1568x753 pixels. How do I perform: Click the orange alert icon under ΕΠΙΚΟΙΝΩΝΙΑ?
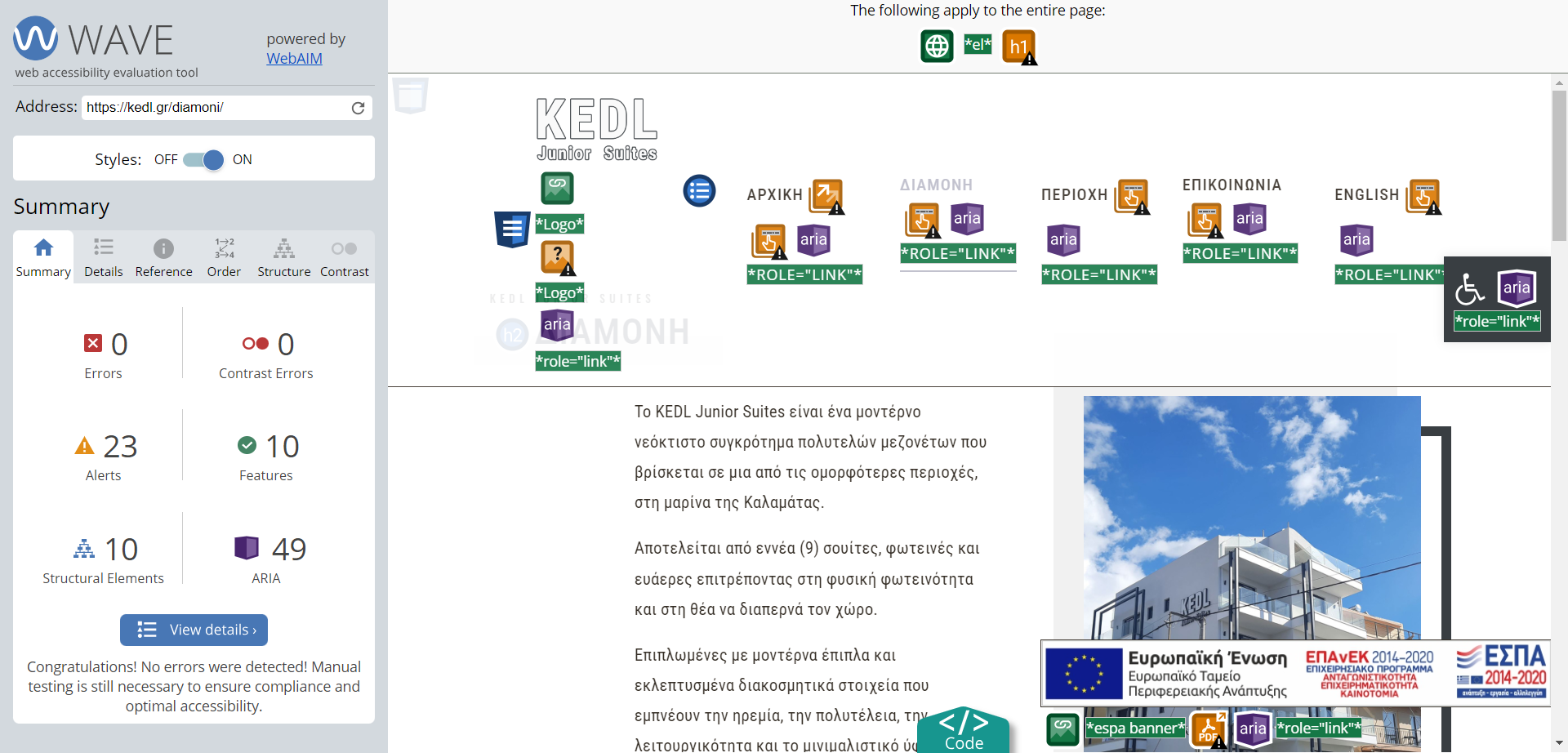click(1205, 221)
